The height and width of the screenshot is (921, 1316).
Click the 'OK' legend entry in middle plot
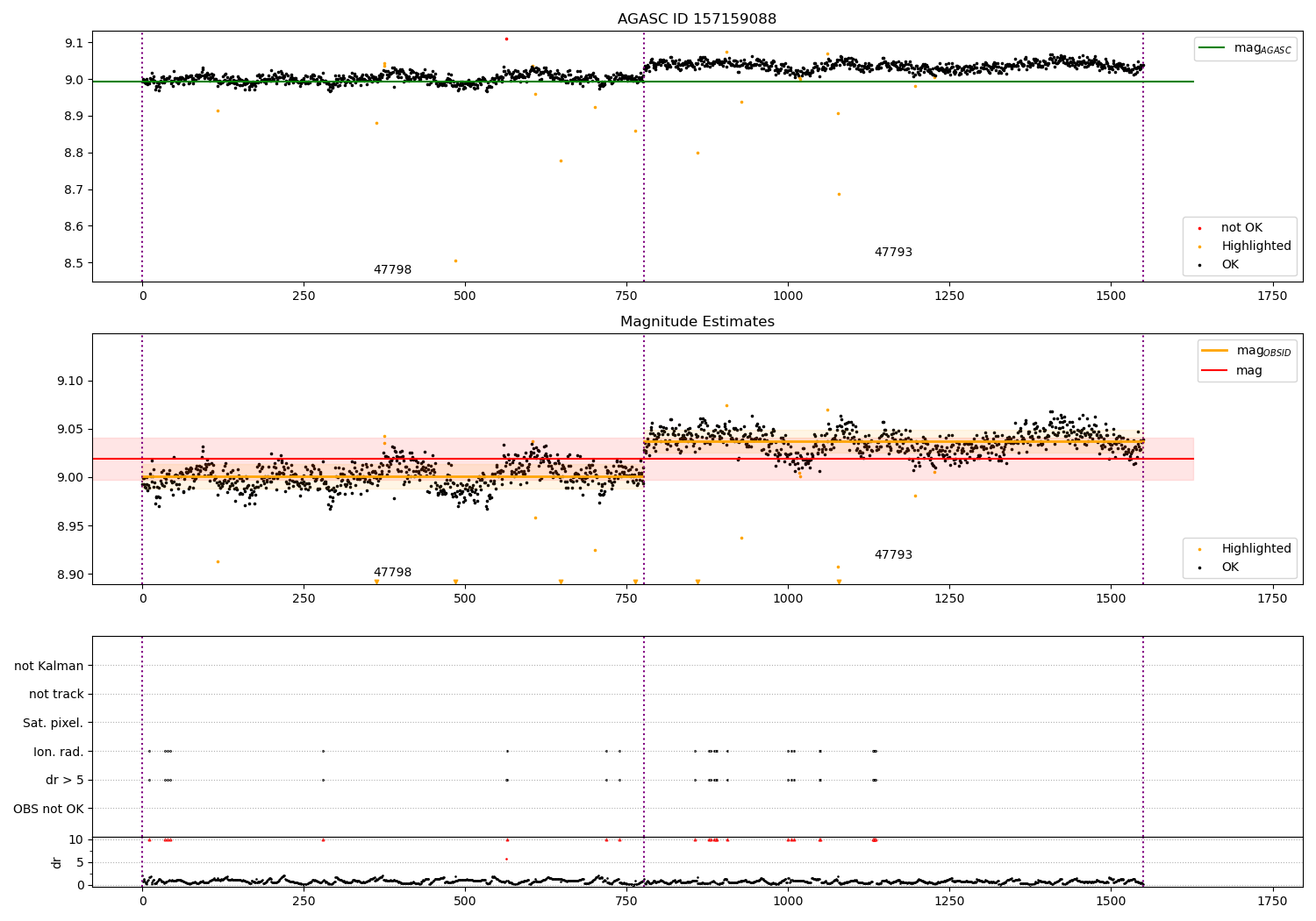point(1230,568)
